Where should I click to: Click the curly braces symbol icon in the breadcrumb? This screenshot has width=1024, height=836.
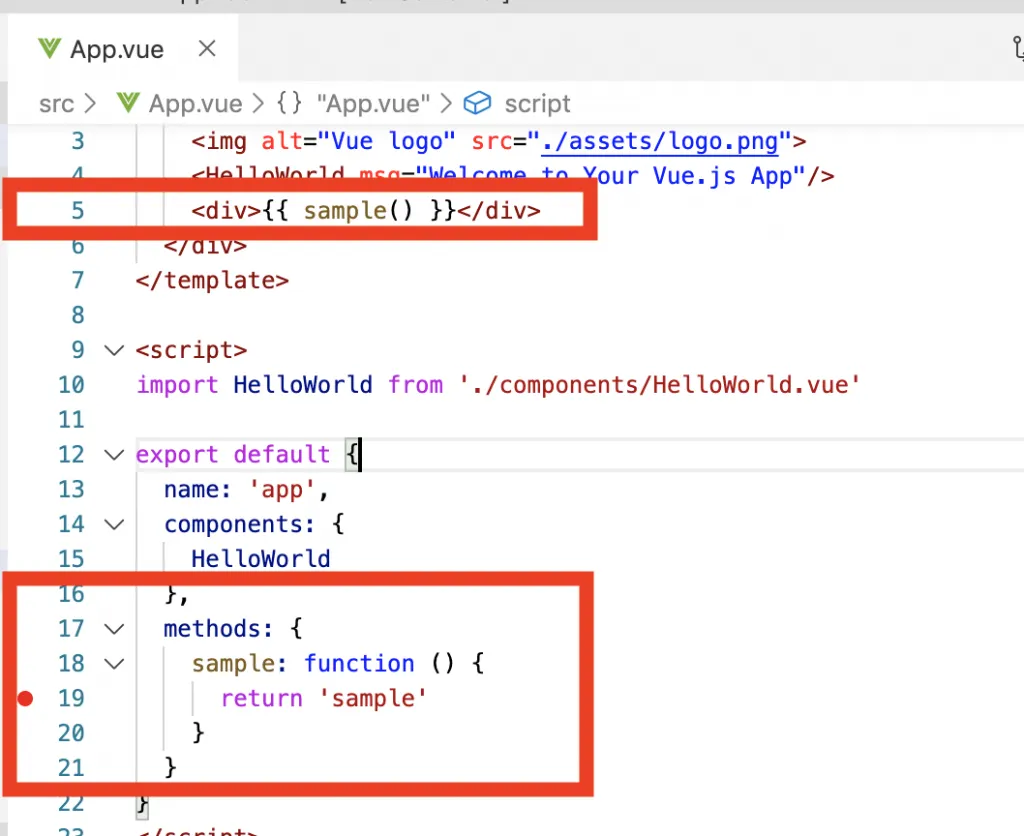(x=290, y=104)
